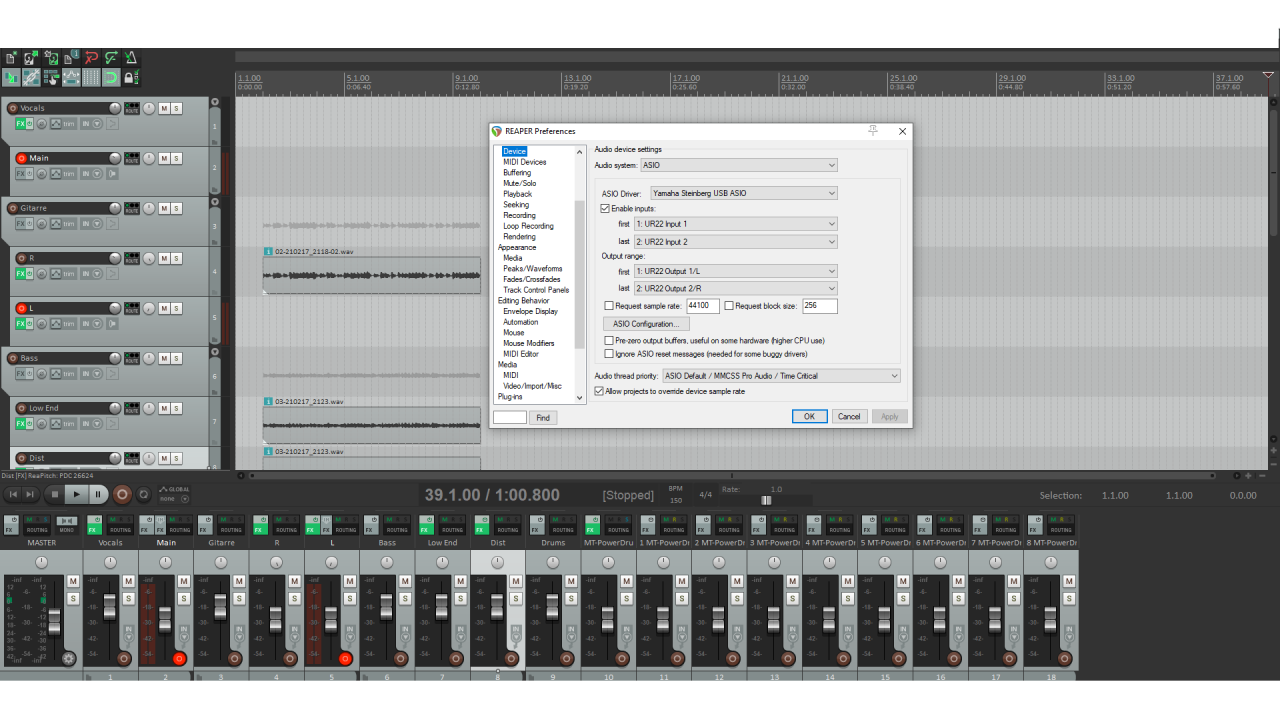Open last output UR22 Output 2/R dropdown
The height and width of the screenshot is (720, 1280).
click(x=735, y=288)
